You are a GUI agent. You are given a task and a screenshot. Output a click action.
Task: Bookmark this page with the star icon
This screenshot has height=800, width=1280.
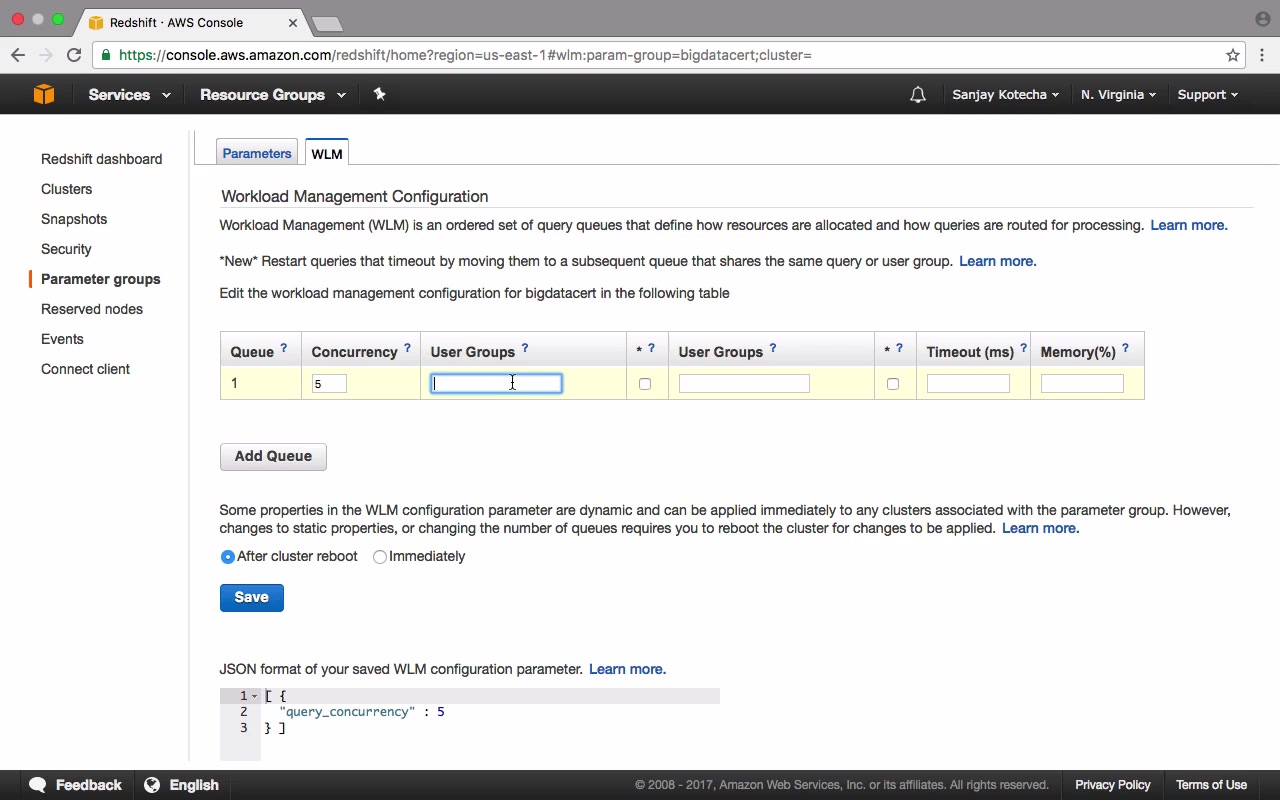(x=1233, y=55)
